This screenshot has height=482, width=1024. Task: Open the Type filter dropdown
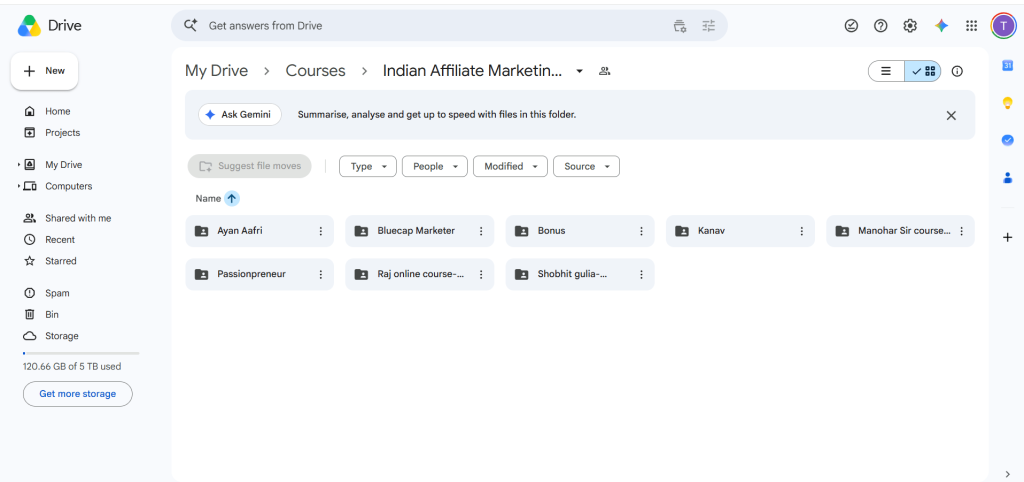(x=368, y=167)
